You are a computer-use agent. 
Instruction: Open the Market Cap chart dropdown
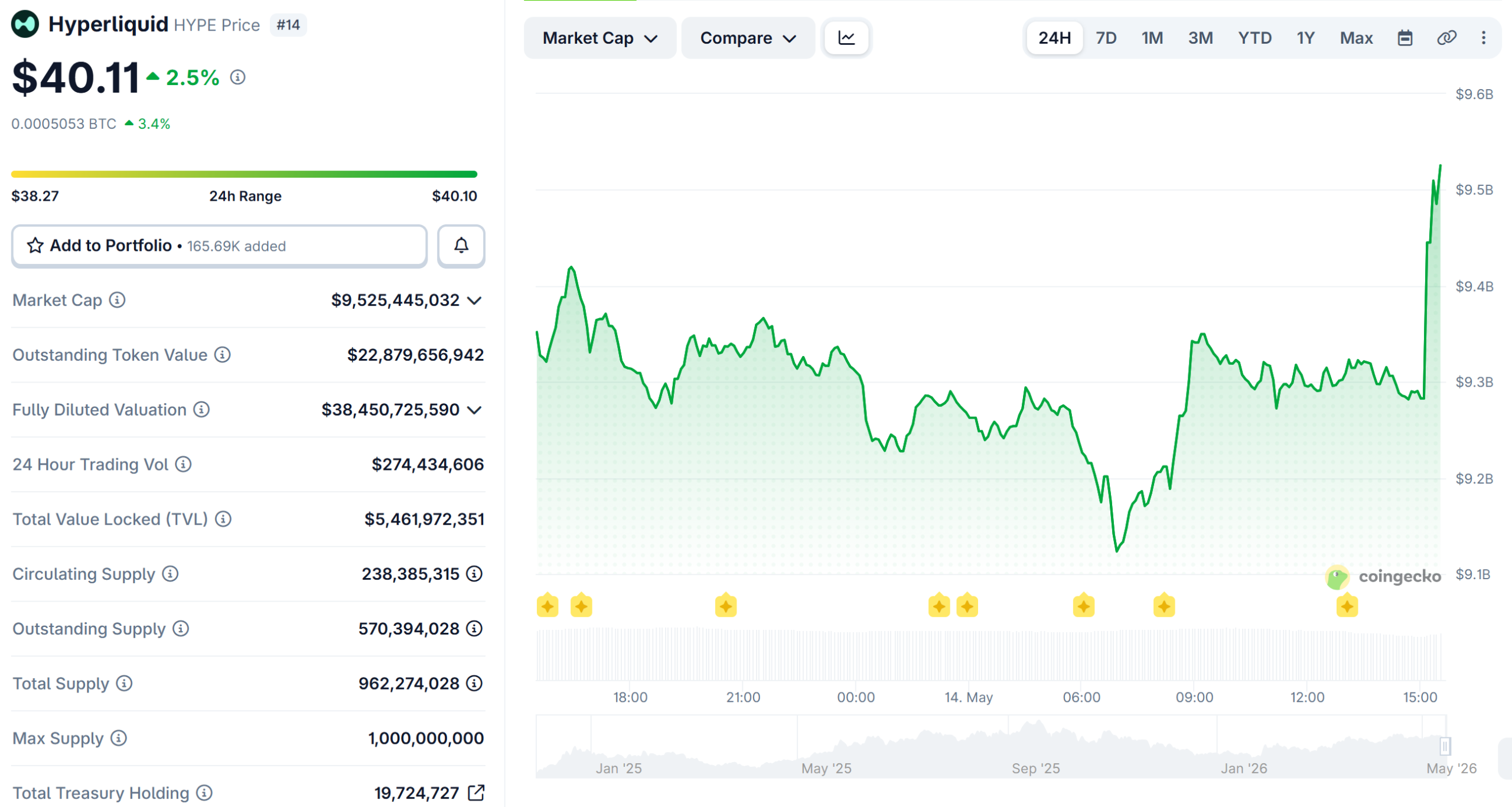pyautogui.click(x=600, y=38)
